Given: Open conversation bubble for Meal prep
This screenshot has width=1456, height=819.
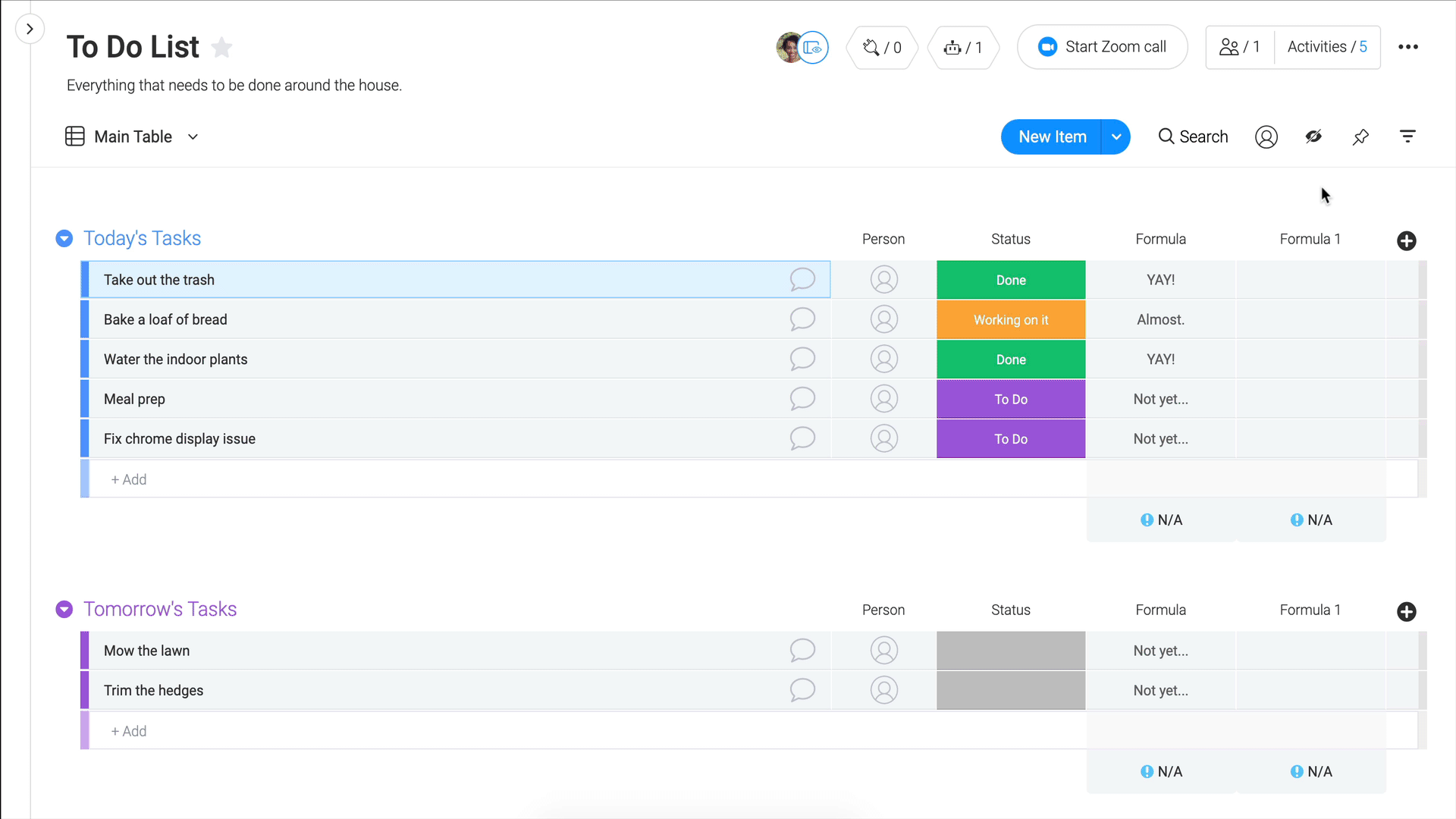Looking at the screenshot, I should click(x=802, y=399).
